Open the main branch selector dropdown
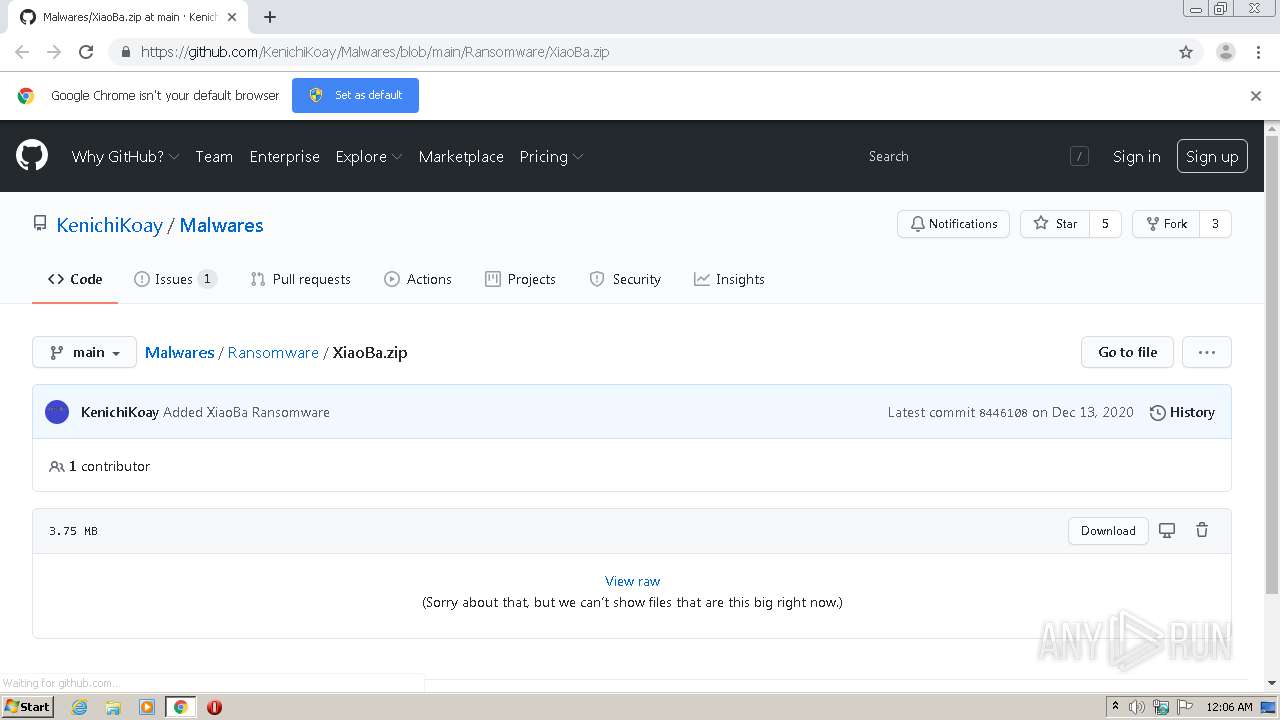1280x720 pixels. [84, 352]
